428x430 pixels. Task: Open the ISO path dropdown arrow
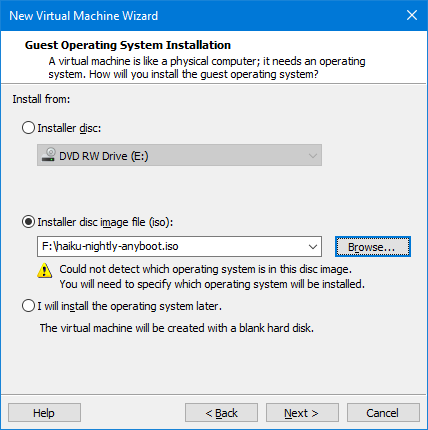coord(313,247)
